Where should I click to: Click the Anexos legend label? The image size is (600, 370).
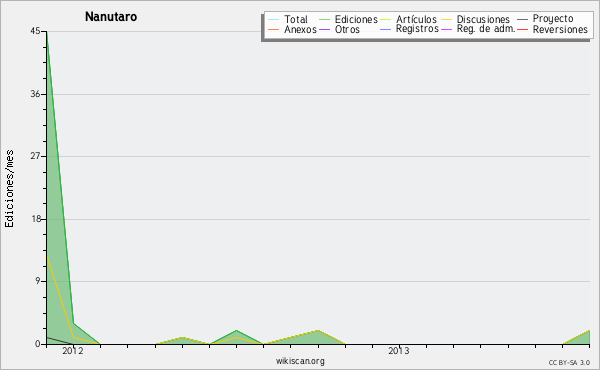[300, 29]
